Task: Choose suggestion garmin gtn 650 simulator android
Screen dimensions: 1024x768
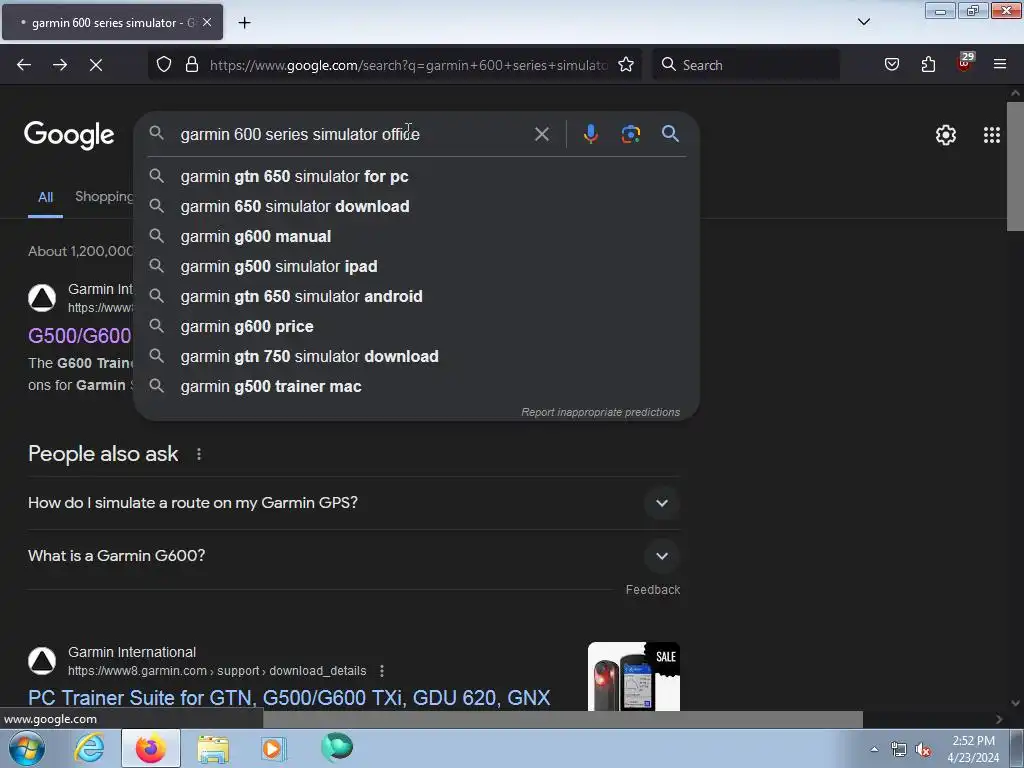Action: [417, 296]
